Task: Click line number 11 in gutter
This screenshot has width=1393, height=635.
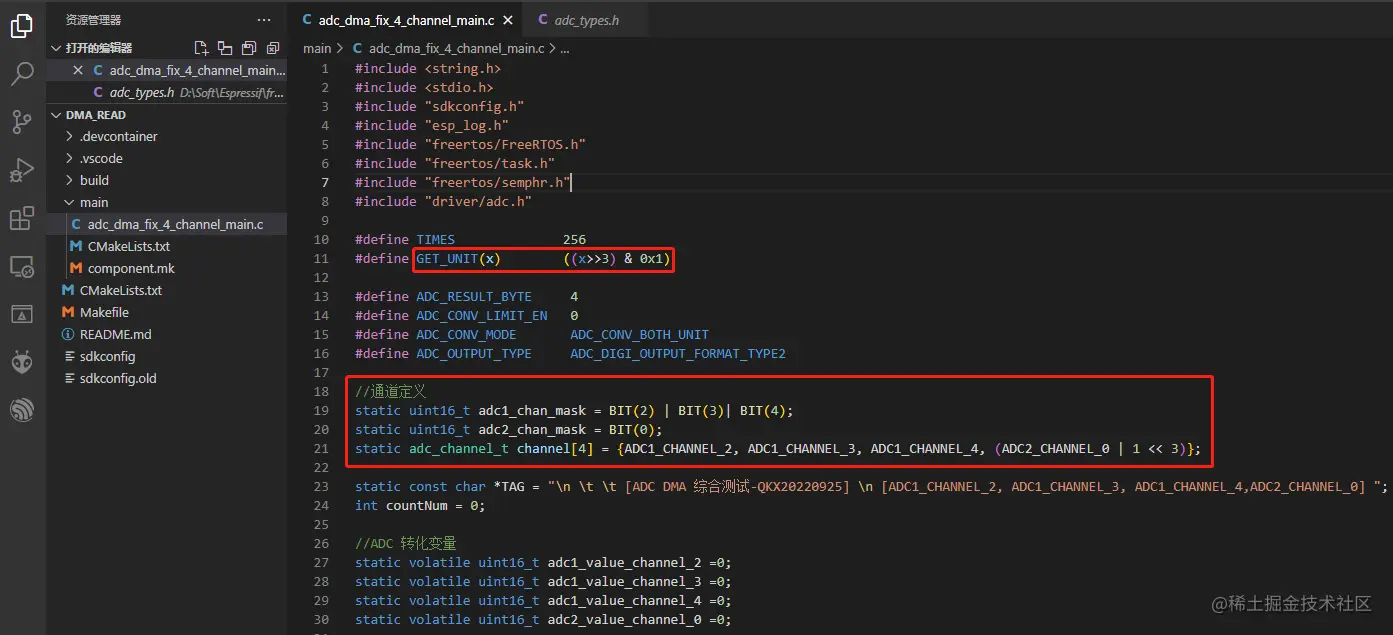Action: [321, 259]
